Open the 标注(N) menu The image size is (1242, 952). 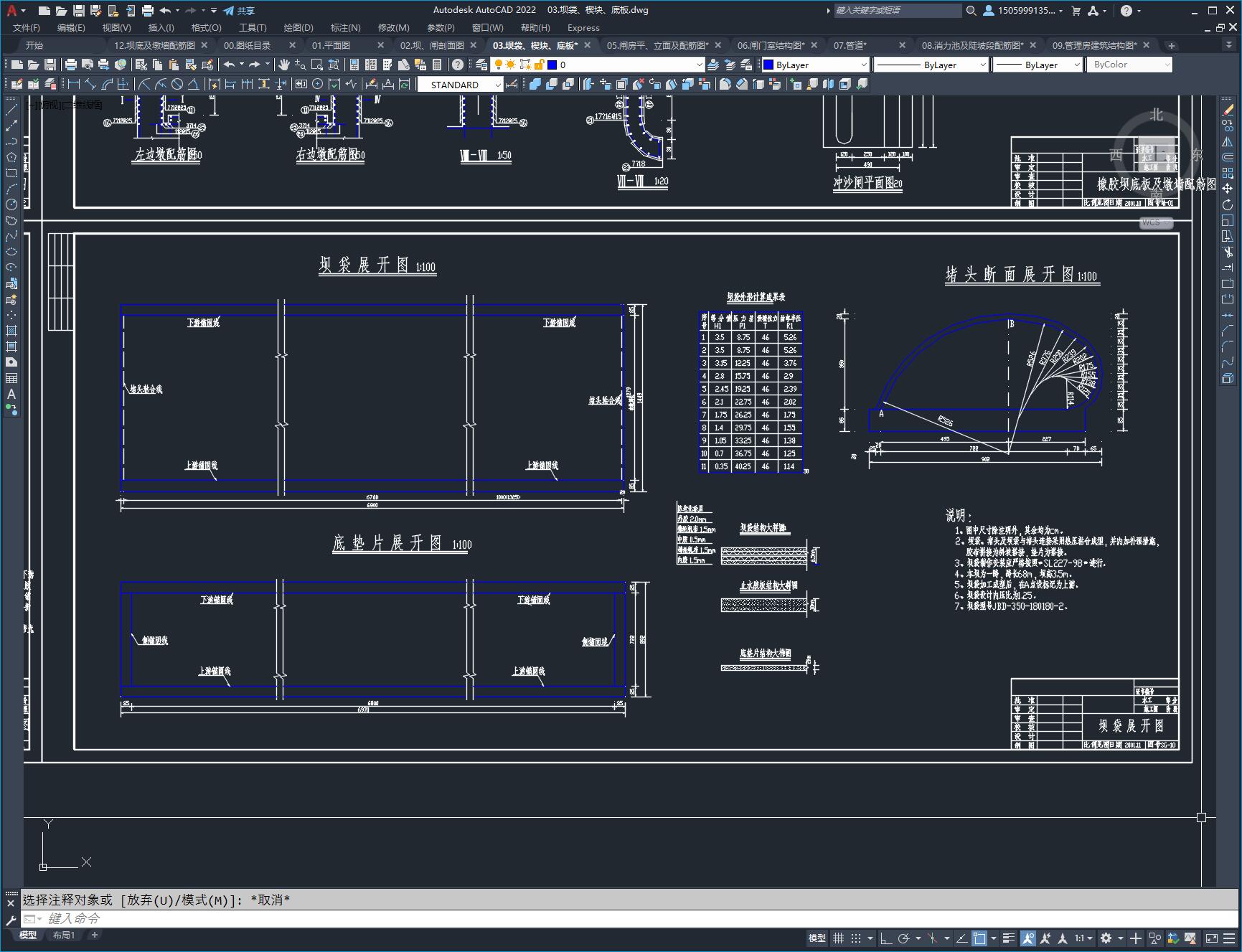[346, 27]
